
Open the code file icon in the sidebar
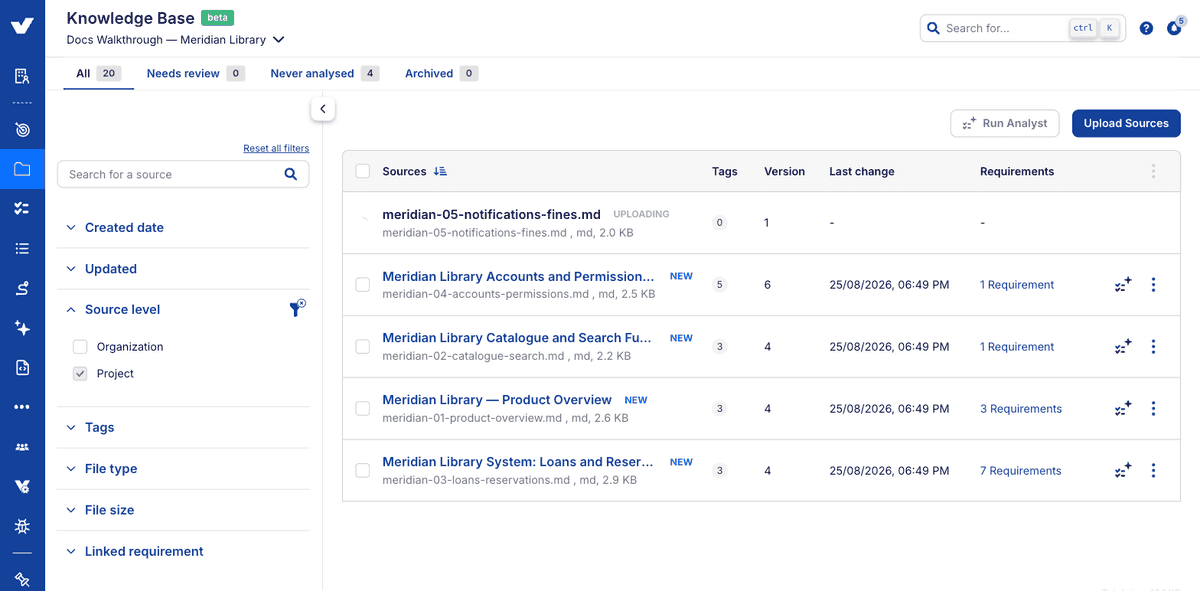[x=22, y=367]
